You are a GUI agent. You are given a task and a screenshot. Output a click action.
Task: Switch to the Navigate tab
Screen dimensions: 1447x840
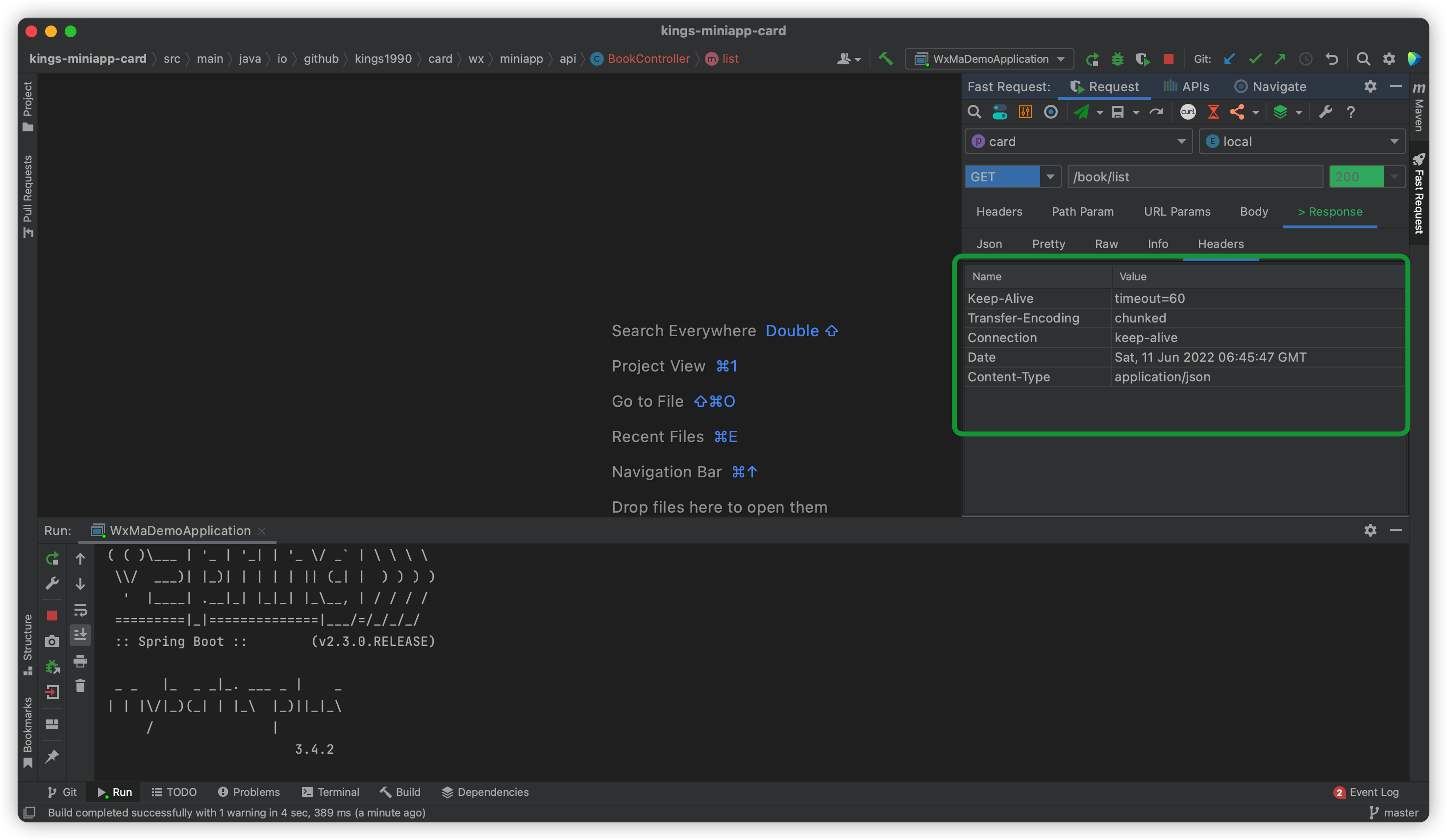[1270, 87]
